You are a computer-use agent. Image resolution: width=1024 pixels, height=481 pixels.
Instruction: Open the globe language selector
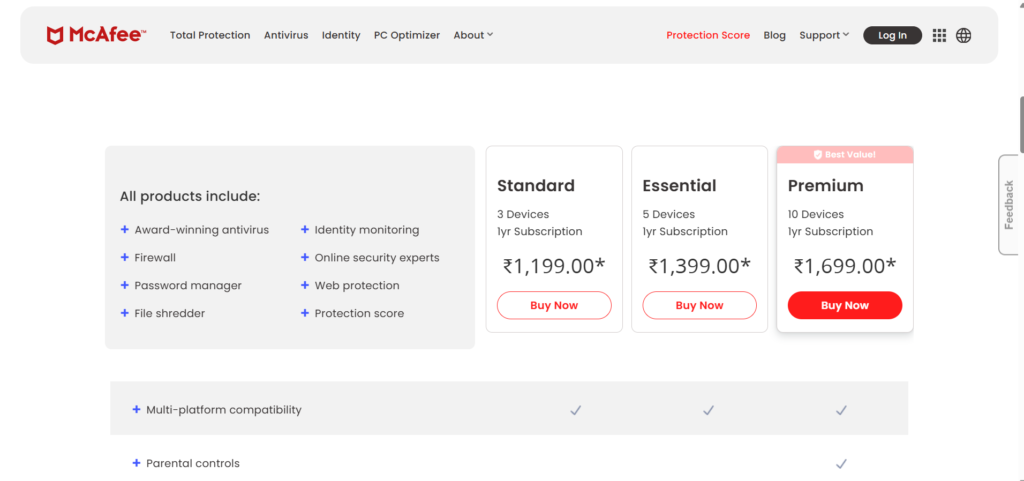click(963, 35)
